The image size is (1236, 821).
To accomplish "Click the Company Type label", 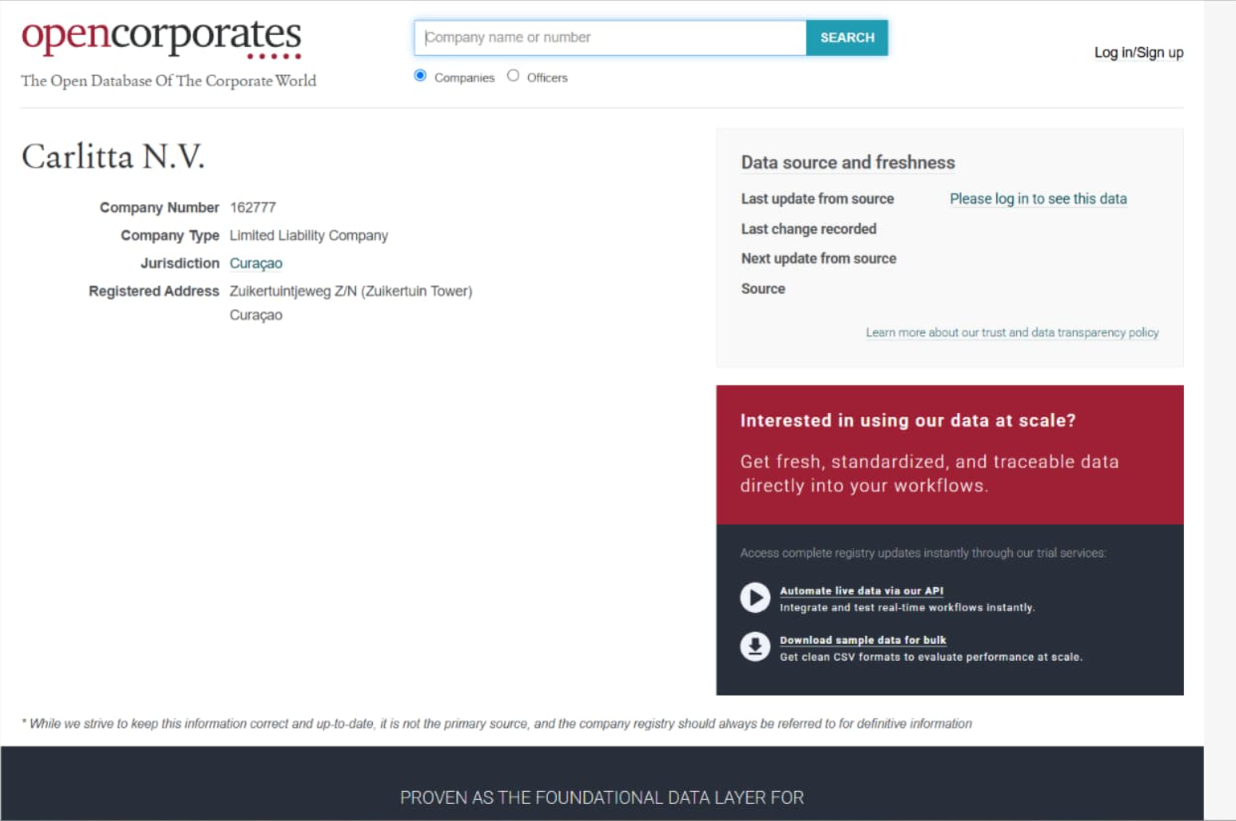I will click(x=170, y=236).
